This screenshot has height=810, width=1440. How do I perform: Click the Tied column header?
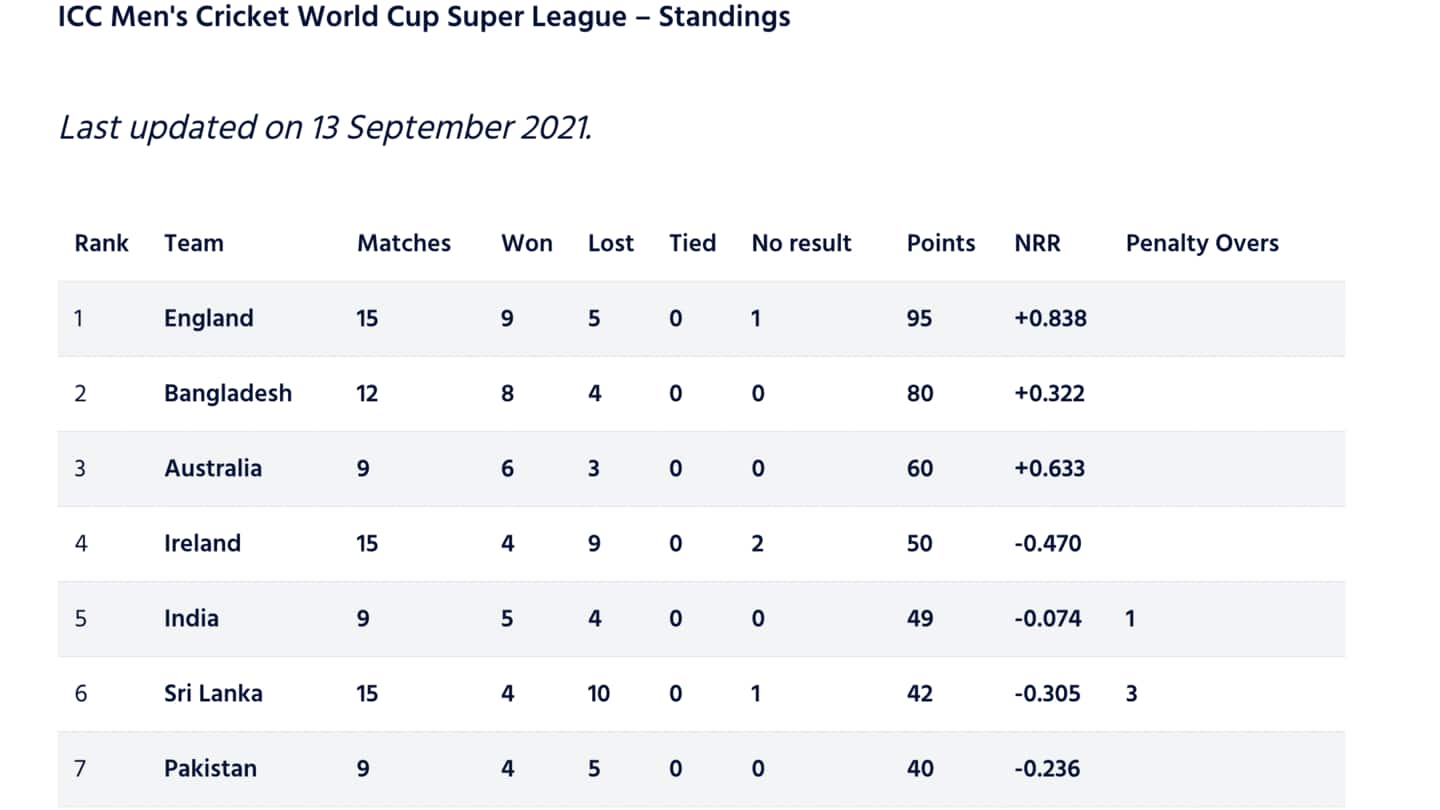(x=693, y=243)
